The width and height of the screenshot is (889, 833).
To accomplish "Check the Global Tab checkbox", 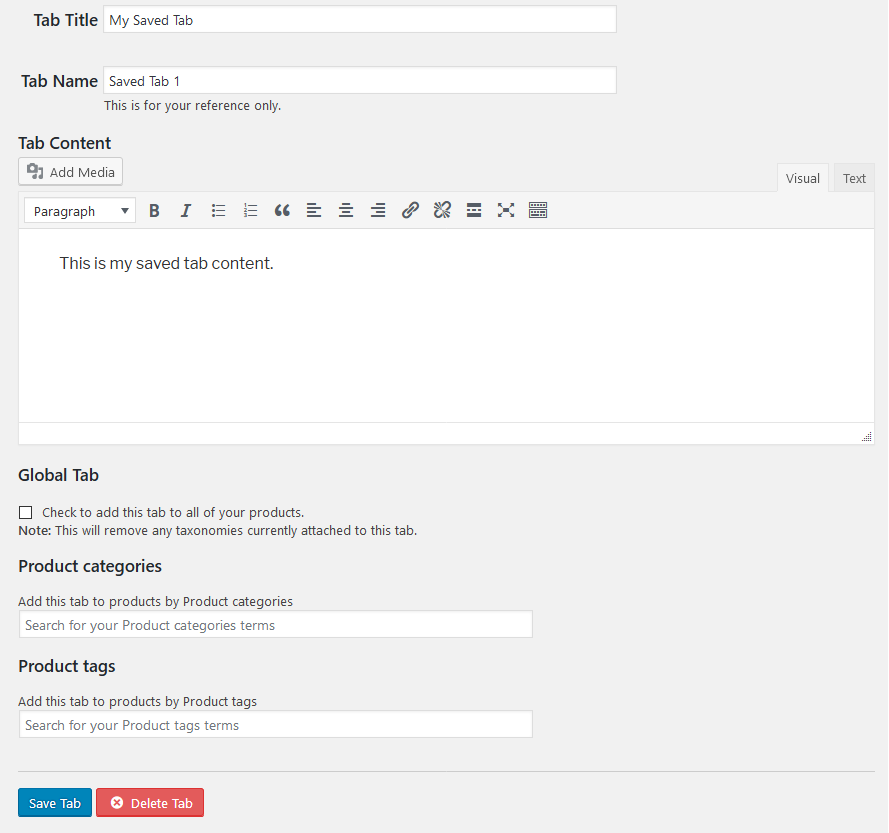I will (x=26, y=513).
